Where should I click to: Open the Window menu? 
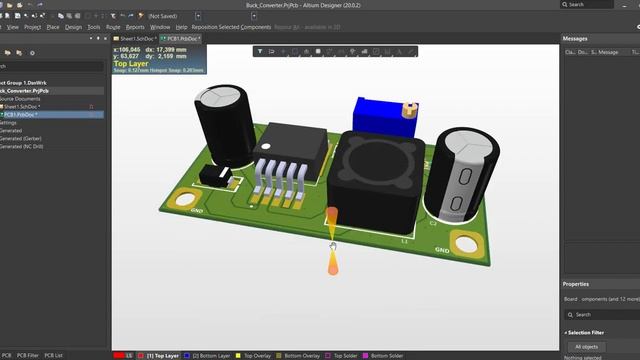coord(160,27)
